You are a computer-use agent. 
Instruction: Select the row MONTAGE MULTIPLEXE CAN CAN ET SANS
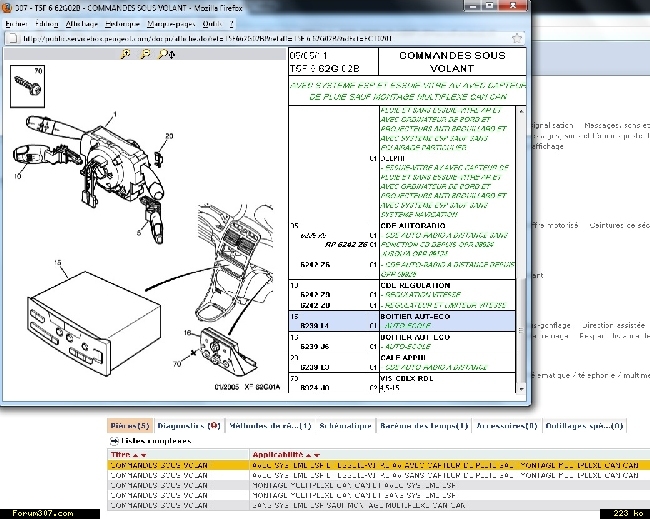[x=378, y=495]
